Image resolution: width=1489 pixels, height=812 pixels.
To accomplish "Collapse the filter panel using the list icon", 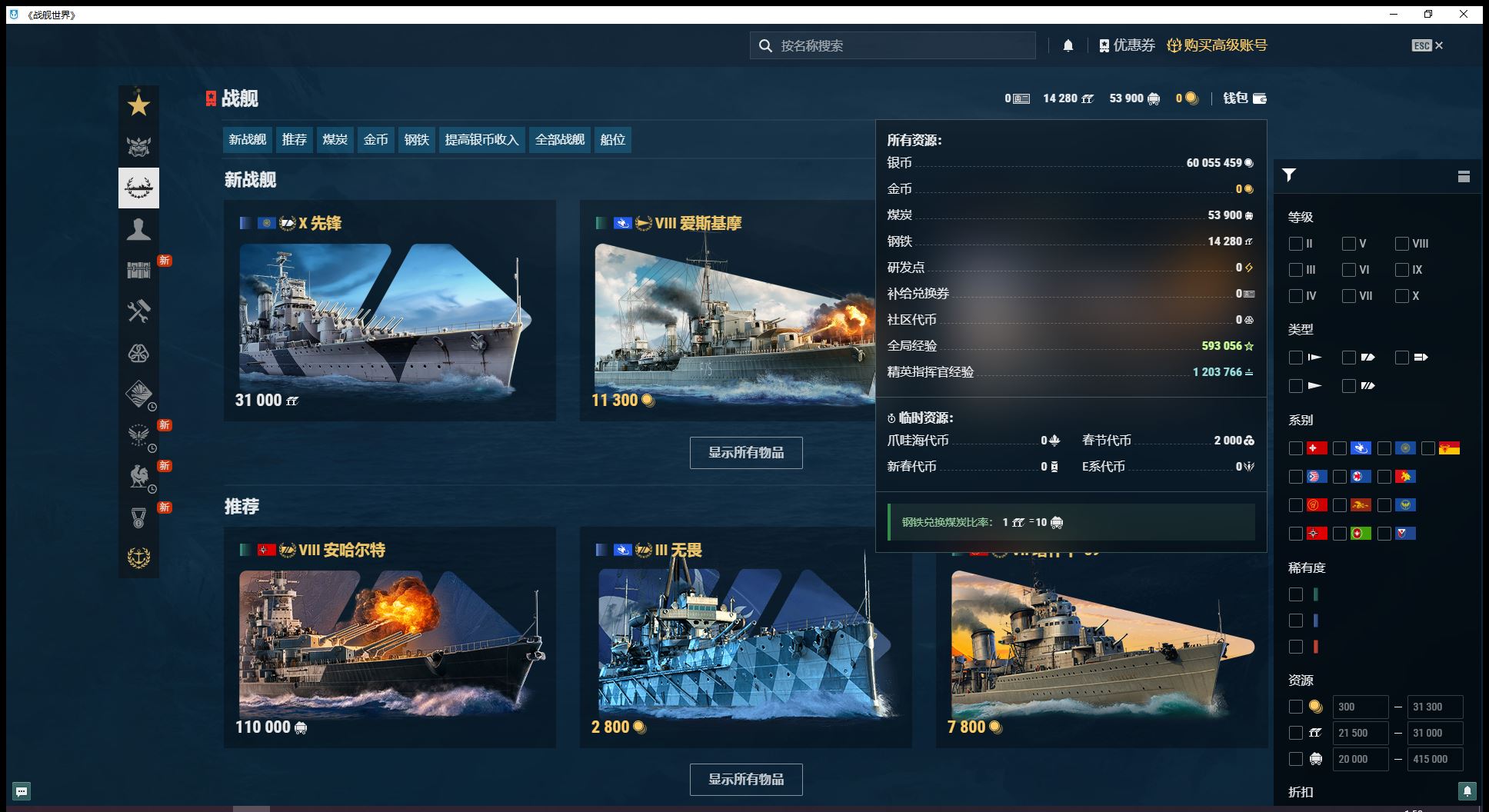I will [x=1464, y=176].
